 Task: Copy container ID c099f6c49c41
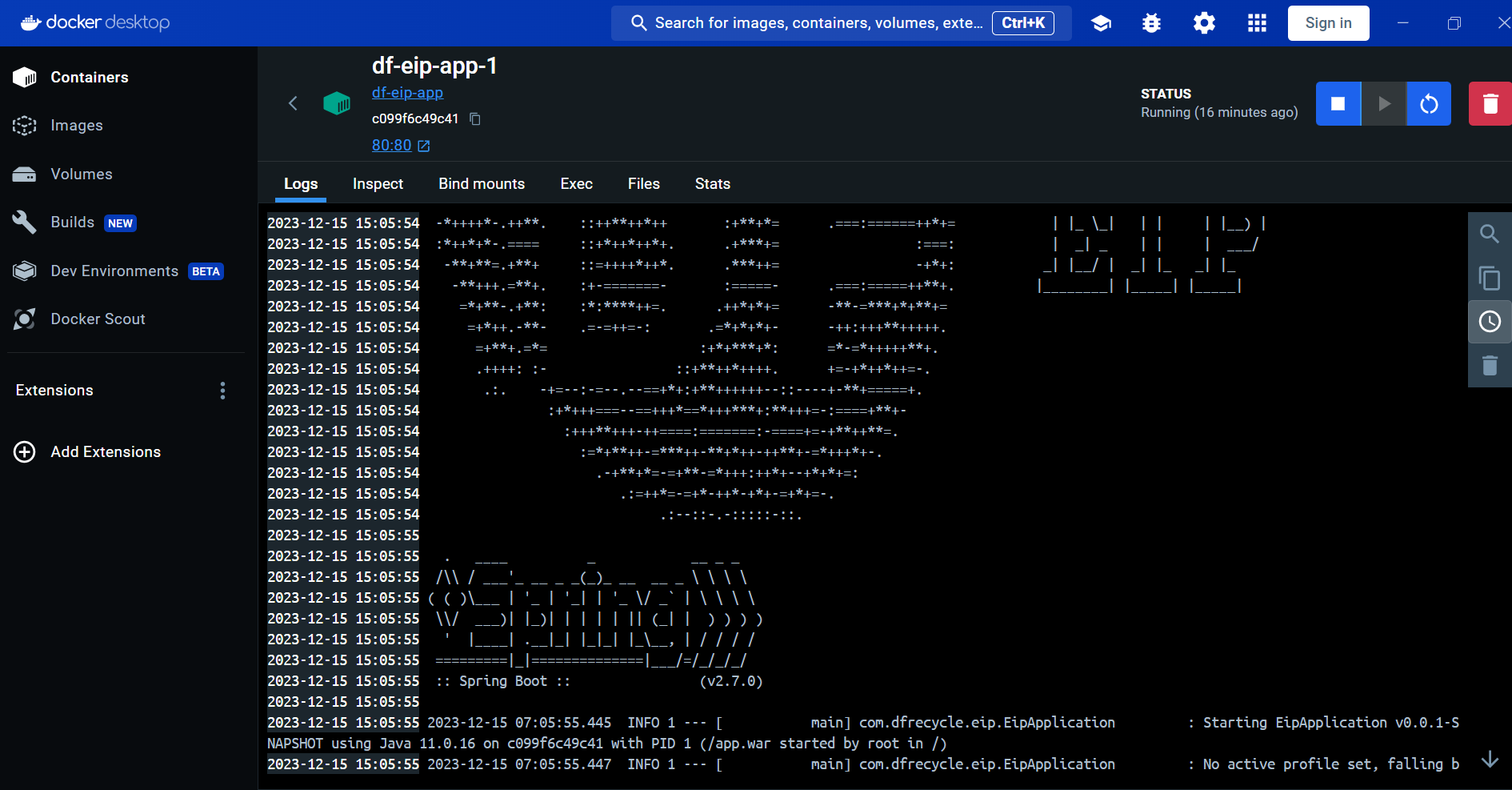(x=475, y=119)
